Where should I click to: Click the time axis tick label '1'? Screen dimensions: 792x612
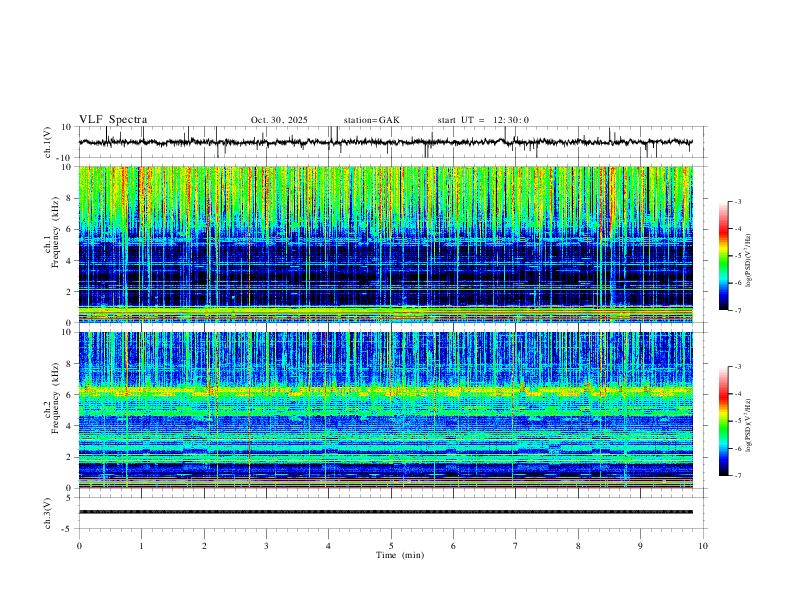click(x=141, y=546)
